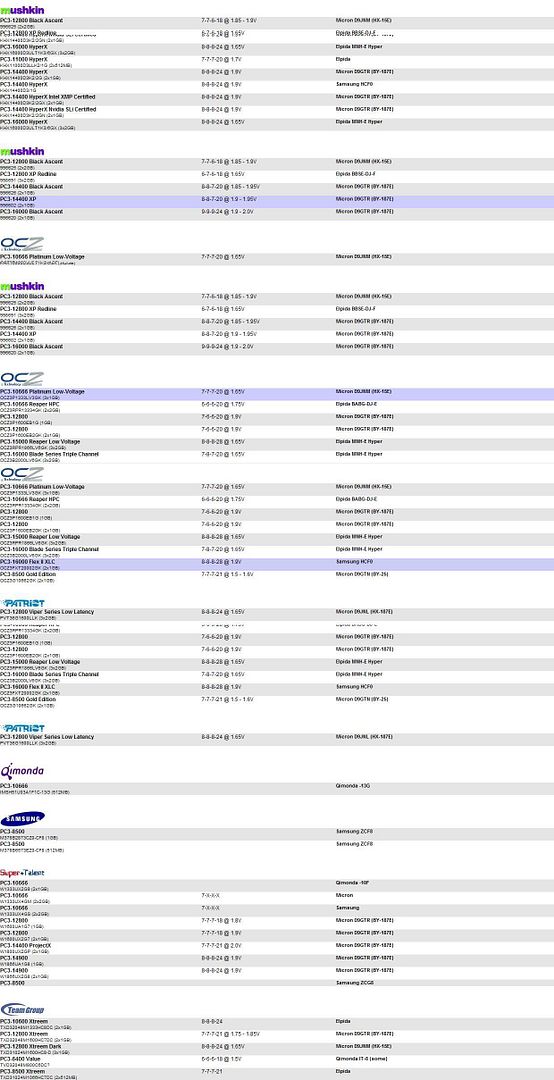Click the Samsung brand logo
The width and height of the screenshot is (554, 1080).
[x=23, y=819]
